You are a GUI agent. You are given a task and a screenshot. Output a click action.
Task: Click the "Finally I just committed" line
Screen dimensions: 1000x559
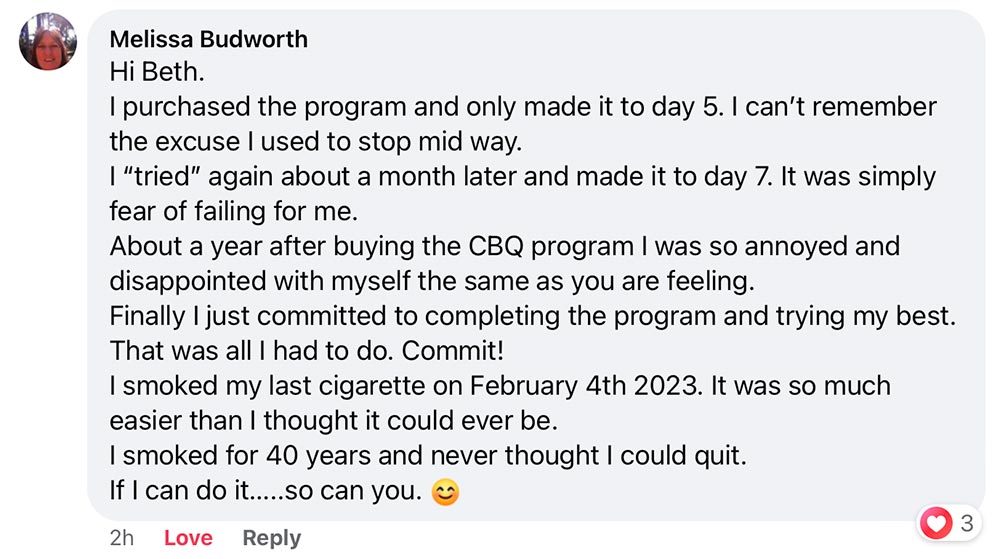pyautogui.click(x=533, y=317)
